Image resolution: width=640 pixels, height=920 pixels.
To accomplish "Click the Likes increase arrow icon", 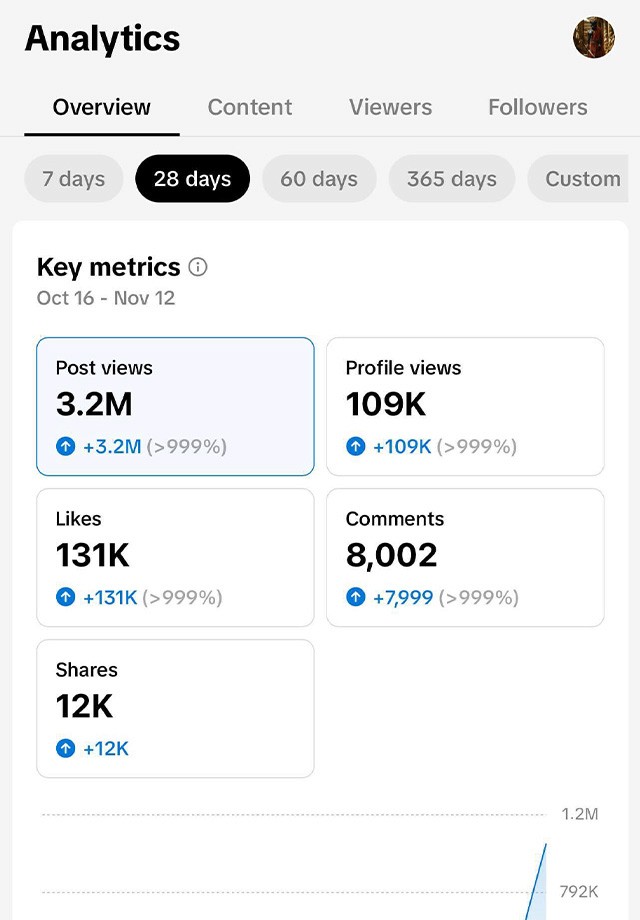I will click(x=66, y=597).
